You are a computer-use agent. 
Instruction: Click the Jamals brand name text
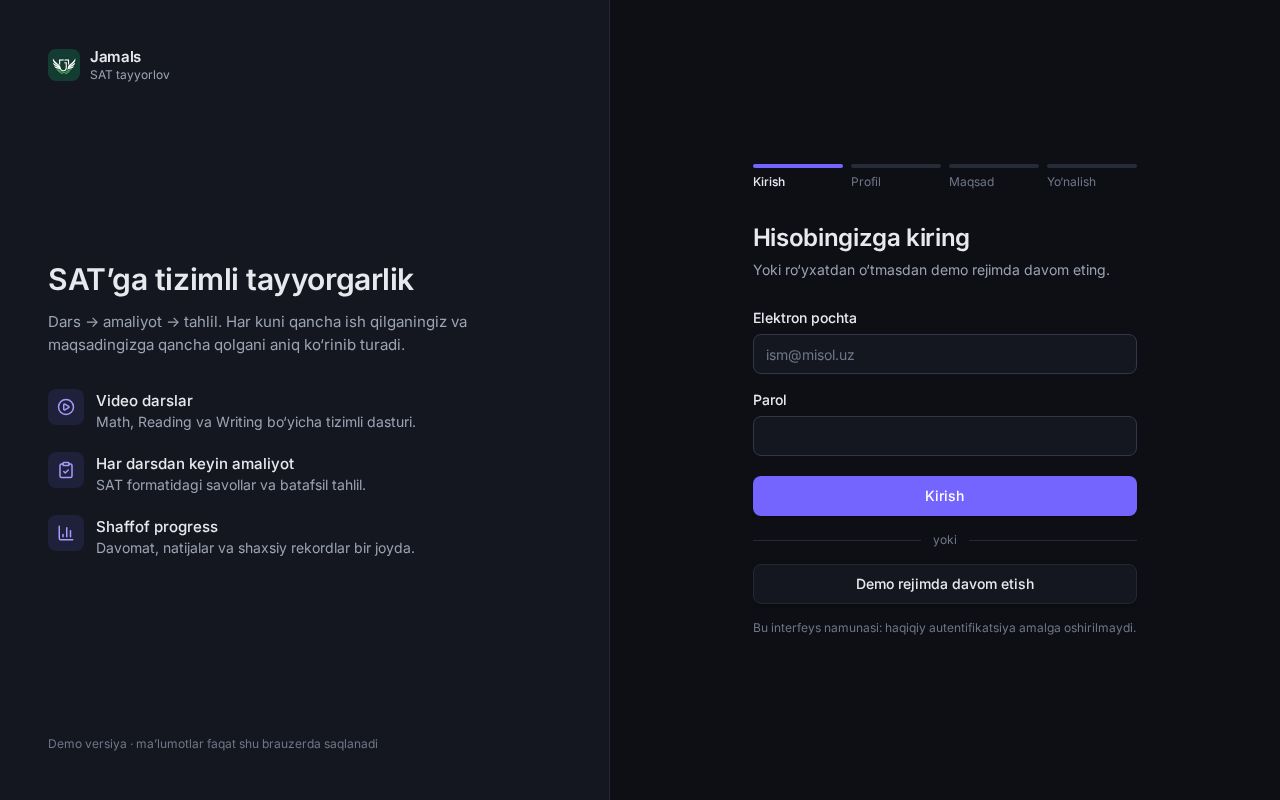coord(115,57)
